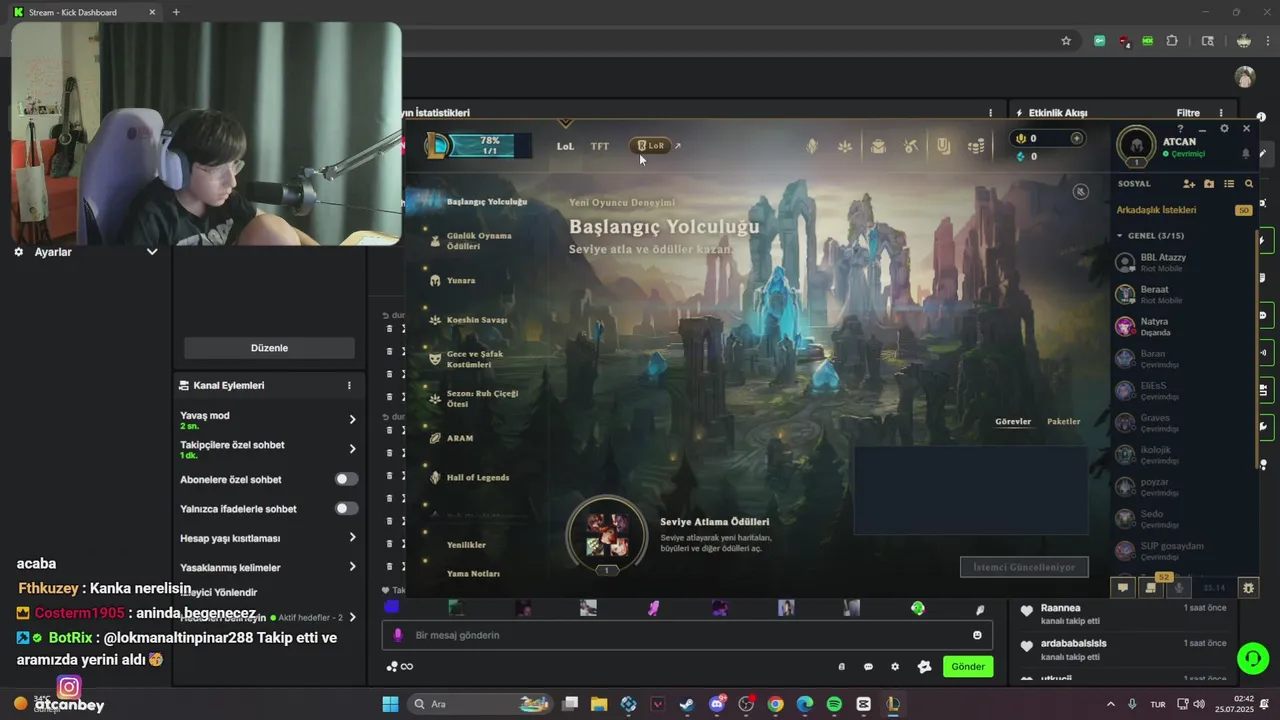Open Arkadaşlık İstekleri friend requests

click(1156, 210)
